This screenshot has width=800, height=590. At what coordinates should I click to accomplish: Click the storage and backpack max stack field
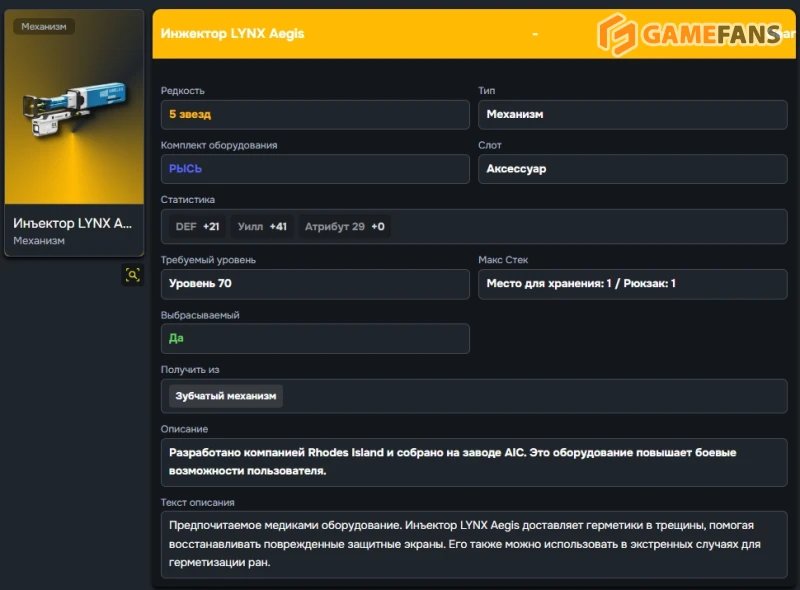pyautogui.click(x=632, y=284)
